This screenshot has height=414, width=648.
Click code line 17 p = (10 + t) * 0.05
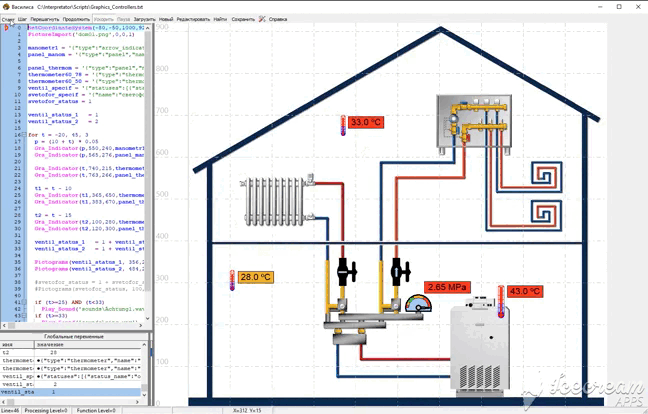pyautogui.click(x=67, y=141)
